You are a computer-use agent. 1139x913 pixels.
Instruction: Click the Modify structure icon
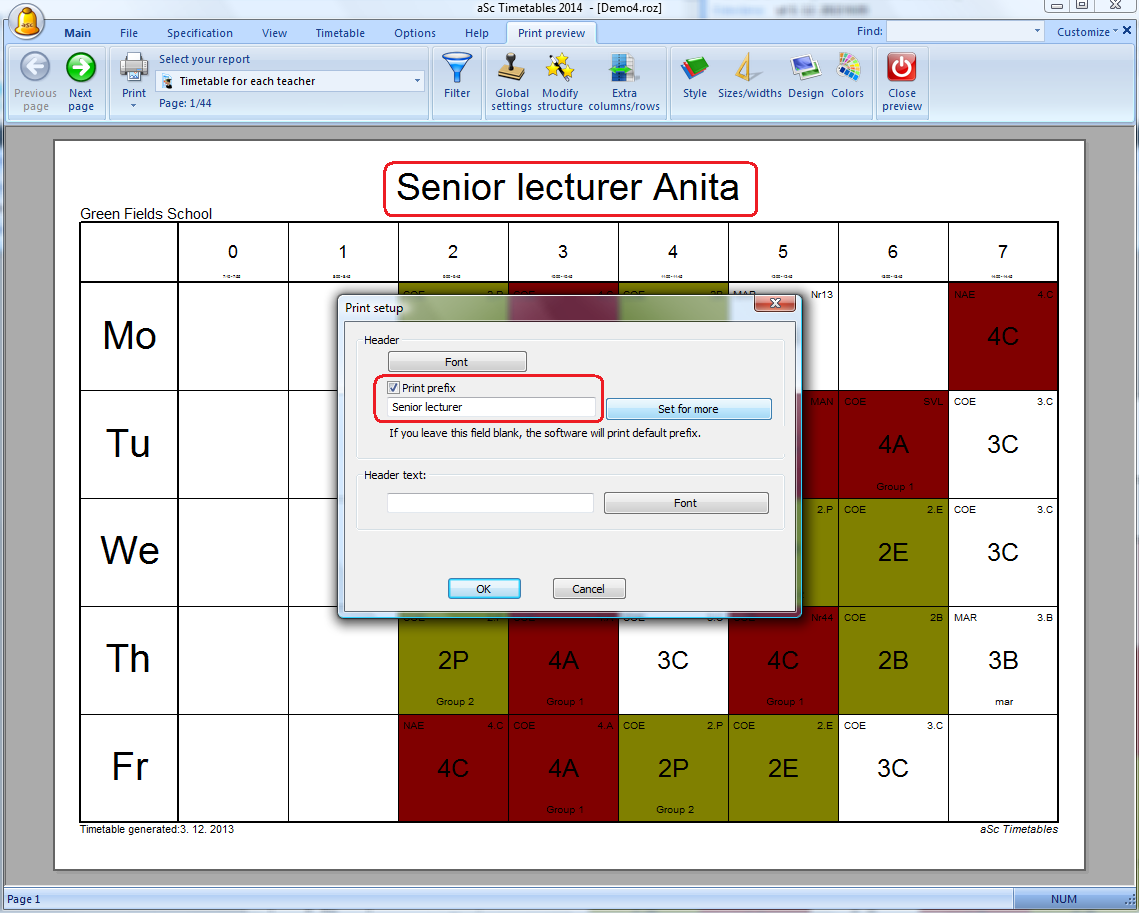(559, 69)
